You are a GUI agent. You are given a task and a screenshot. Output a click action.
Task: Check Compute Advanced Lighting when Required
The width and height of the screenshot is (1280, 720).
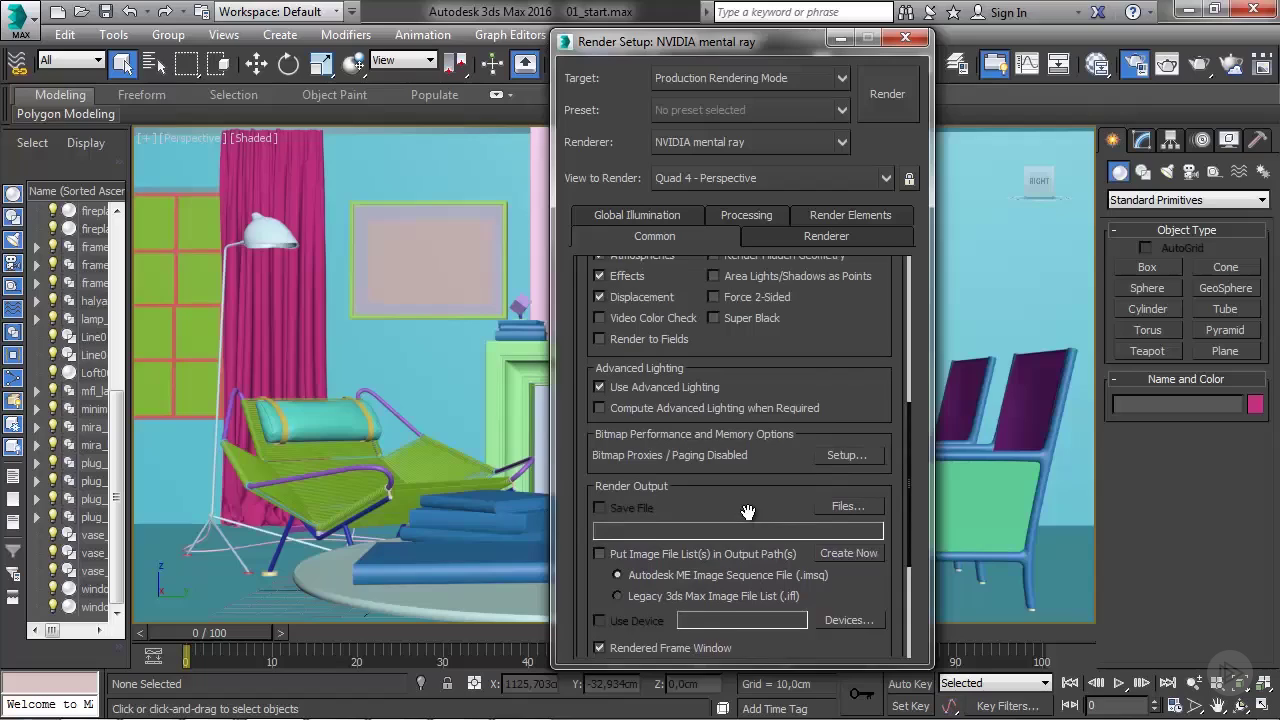pos(599,408)
